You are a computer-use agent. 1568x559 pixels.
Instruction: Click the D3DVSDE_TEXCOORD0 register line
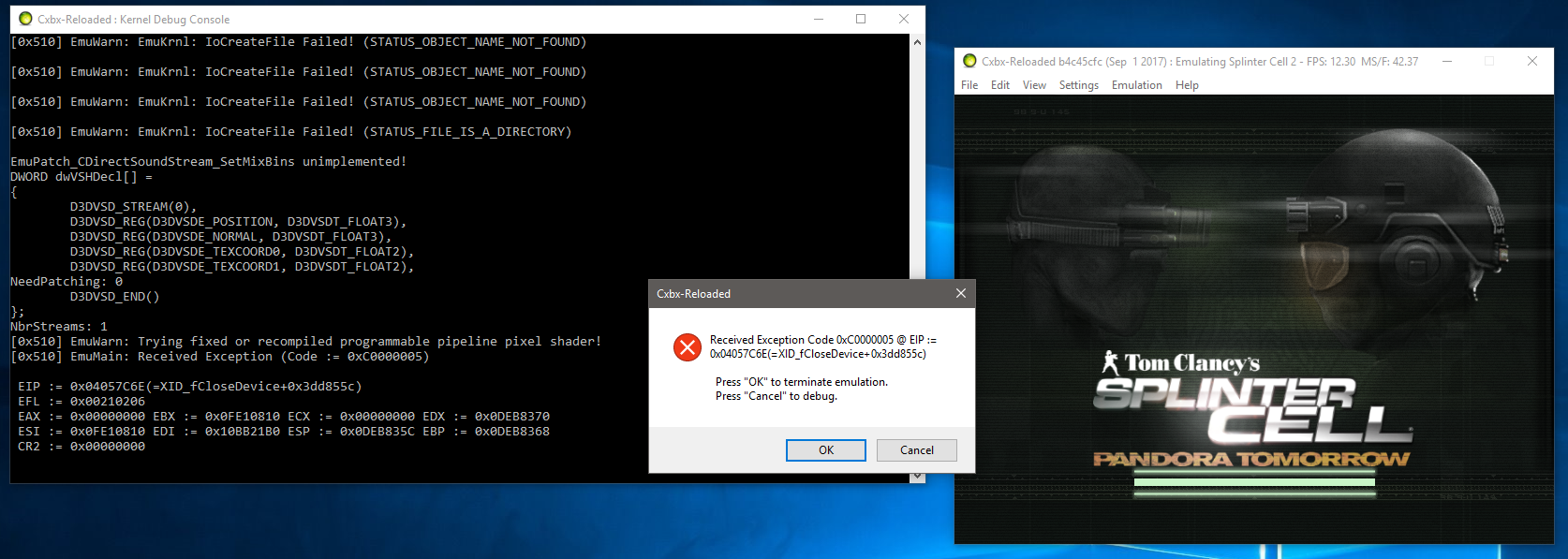tap(242, 252)
